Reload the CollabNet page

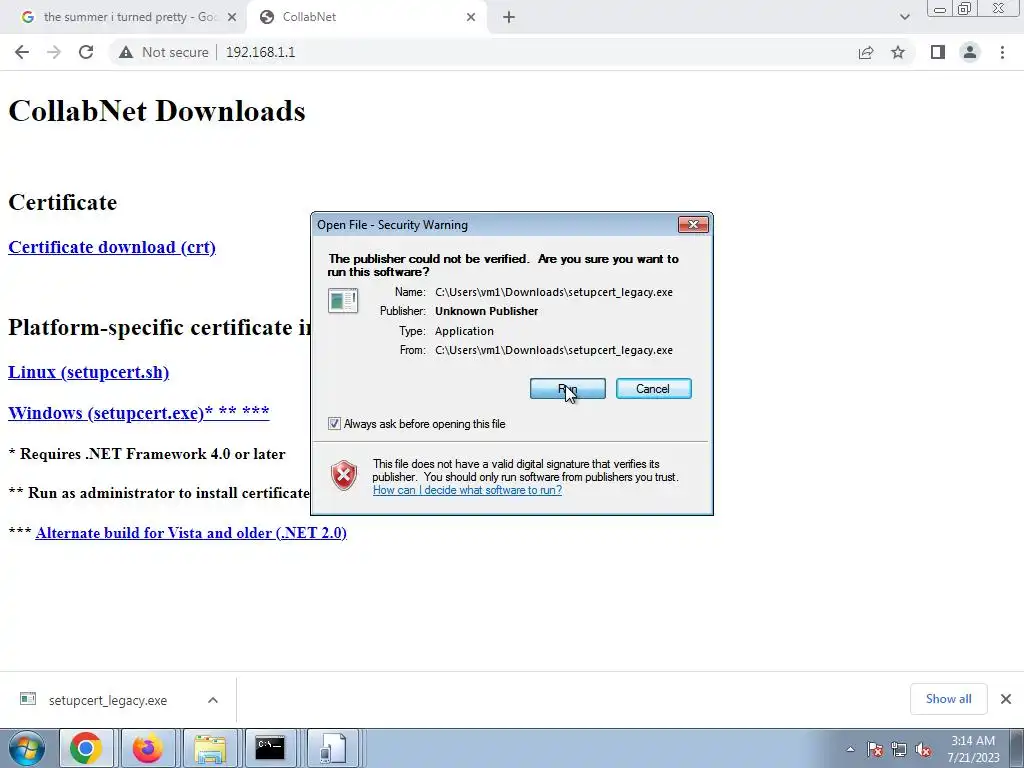(x=86, y=52)
